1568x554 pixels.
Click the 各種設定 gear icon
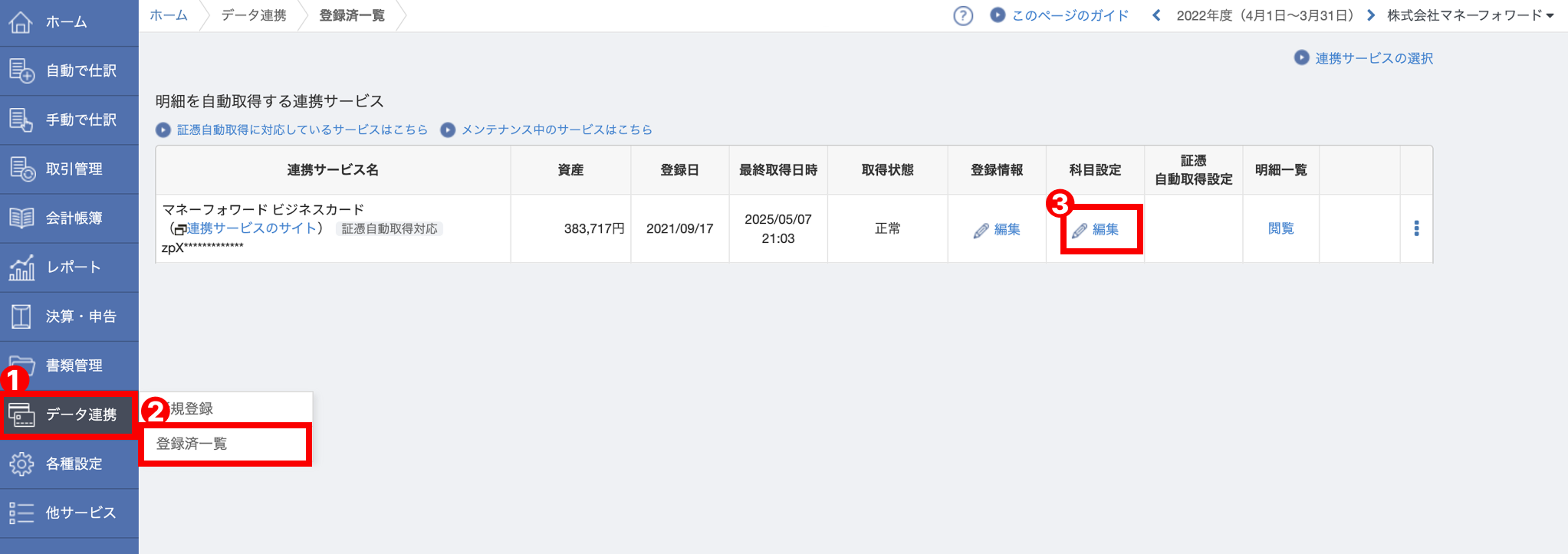(x=21, y=464)
